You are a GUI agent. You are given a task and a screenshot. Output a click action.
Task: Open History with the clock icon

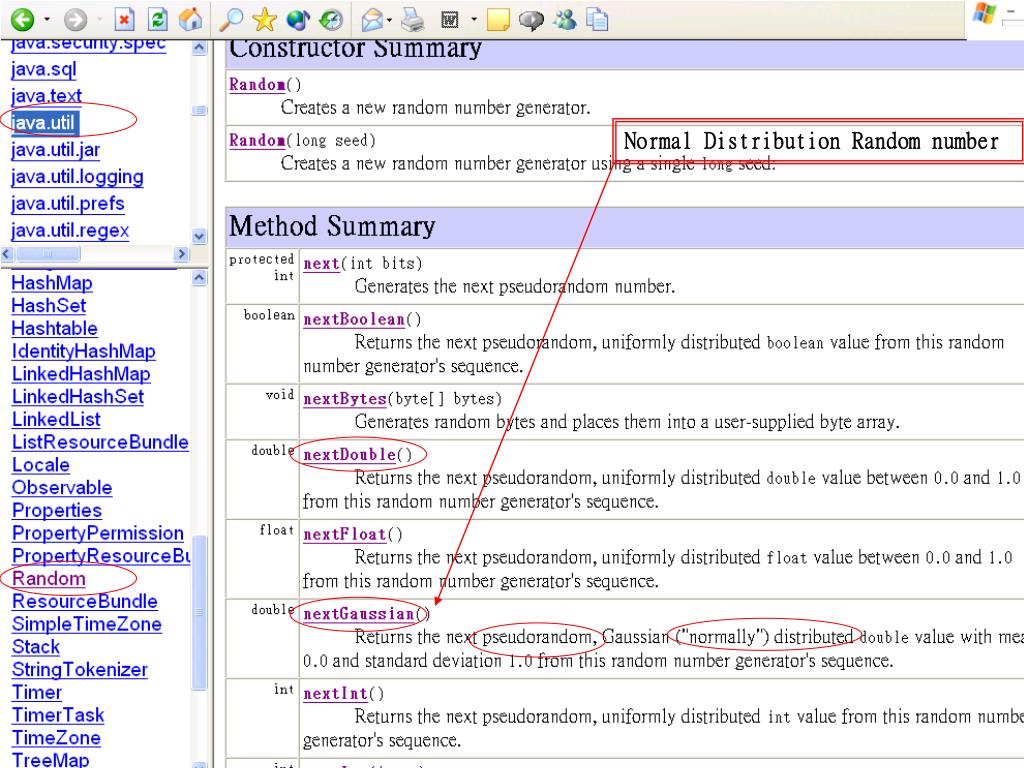[x=331, y=20]
